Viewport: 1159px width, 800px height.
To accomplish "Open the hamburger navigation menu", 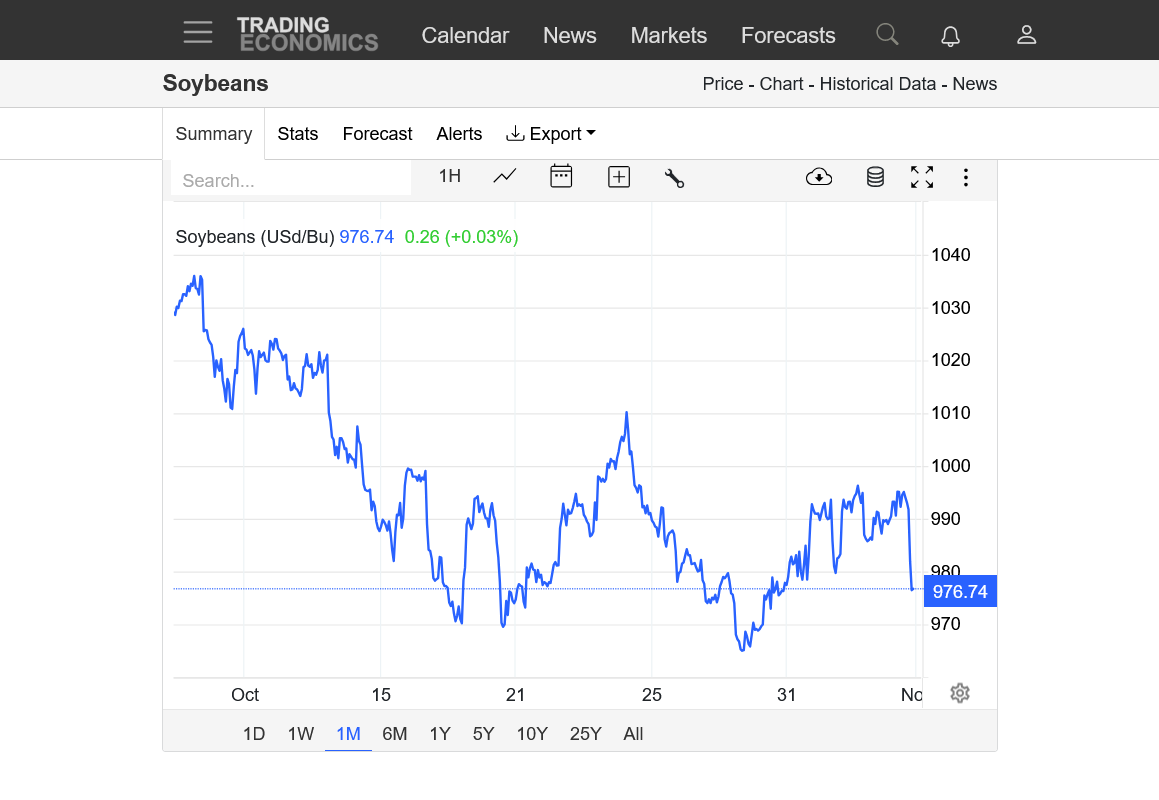I will [198, 33].
